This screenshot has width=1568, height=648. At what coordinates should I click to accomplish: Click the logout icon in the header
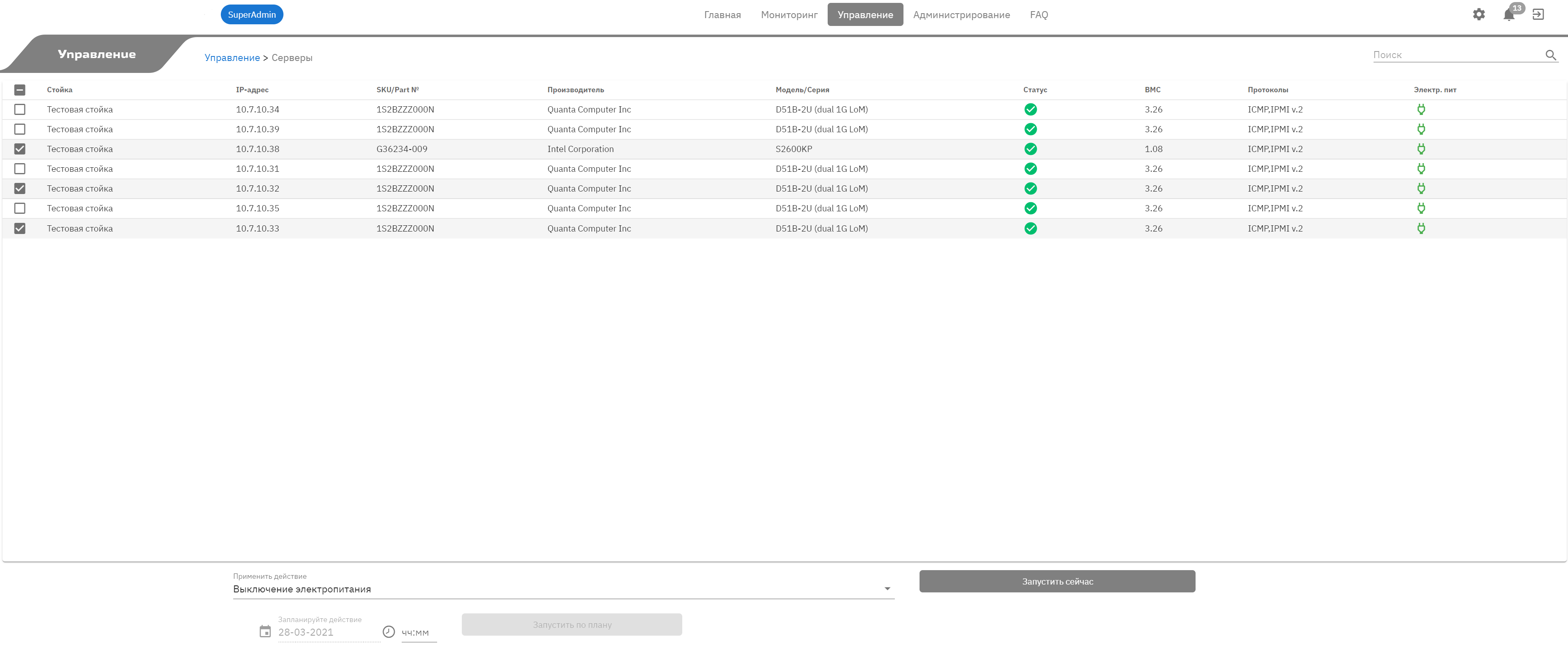coord(1538,14)
